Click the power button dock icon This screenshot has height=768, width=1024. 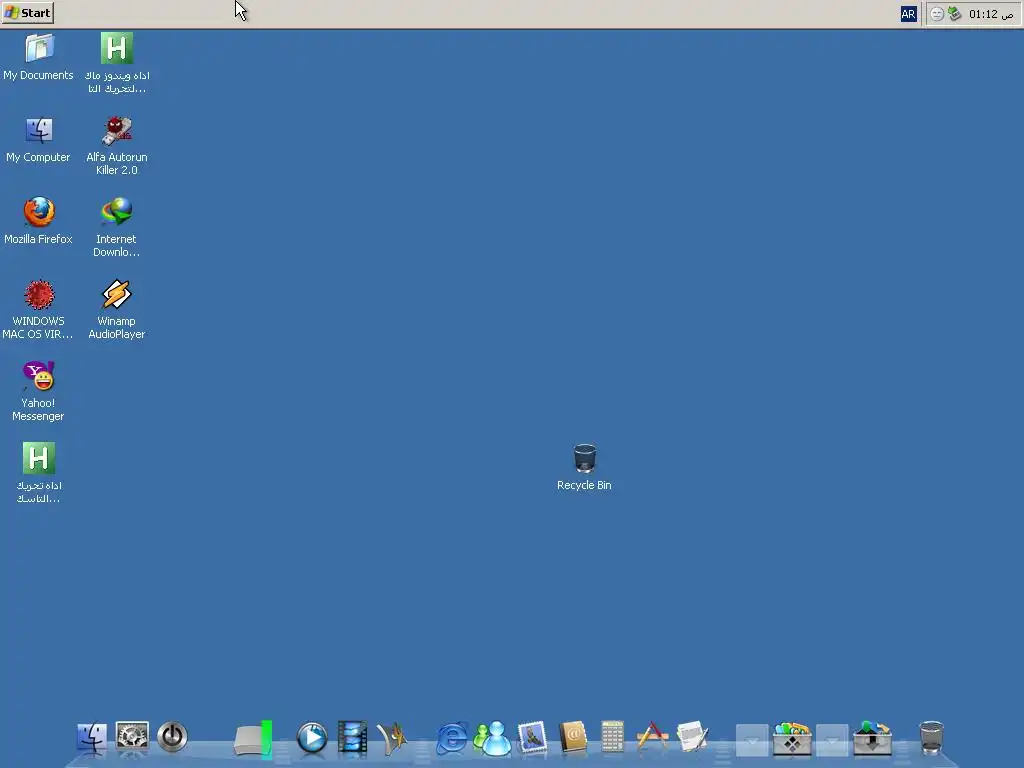[172, 737]
